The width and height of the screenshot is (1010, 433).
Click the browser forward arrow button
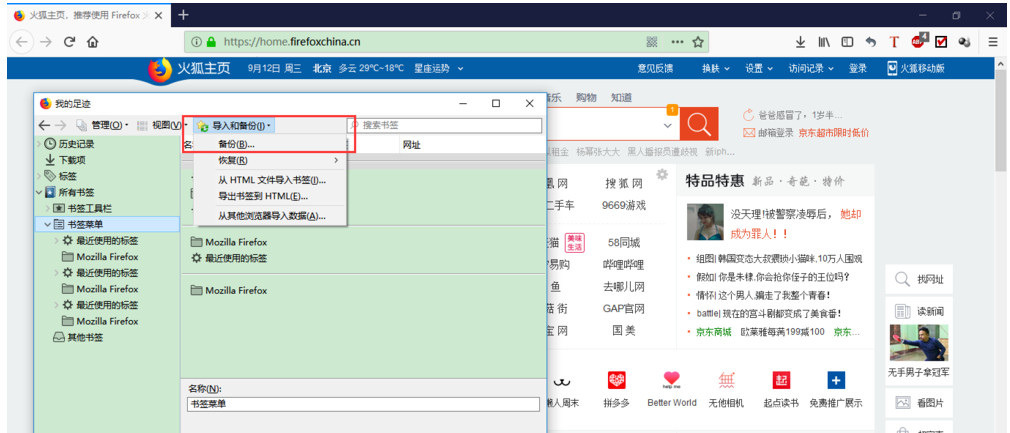pos(46,42)
